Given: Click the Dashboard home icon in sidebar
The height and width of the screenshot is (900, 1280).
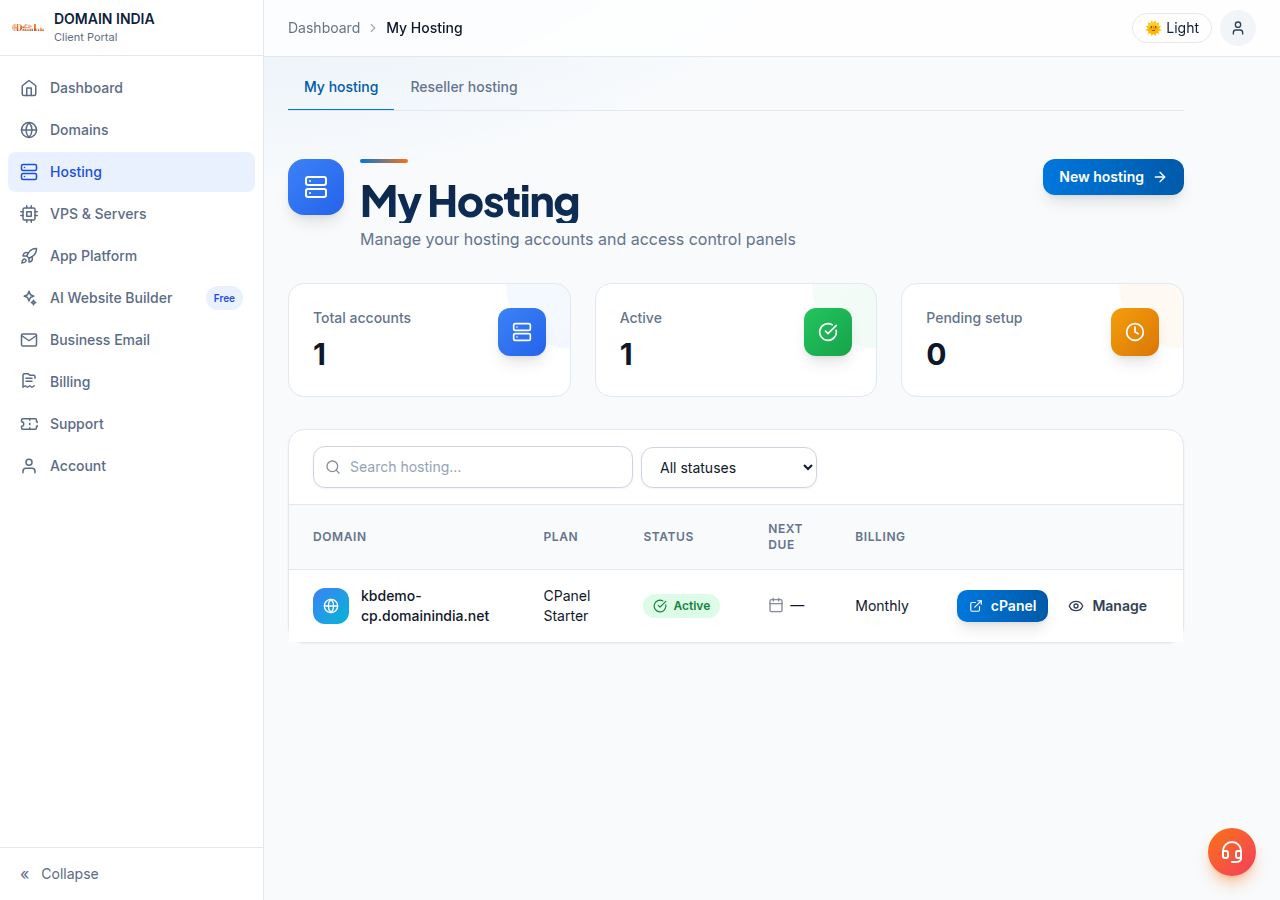Looking at the screenshot, I should [29, 88].
